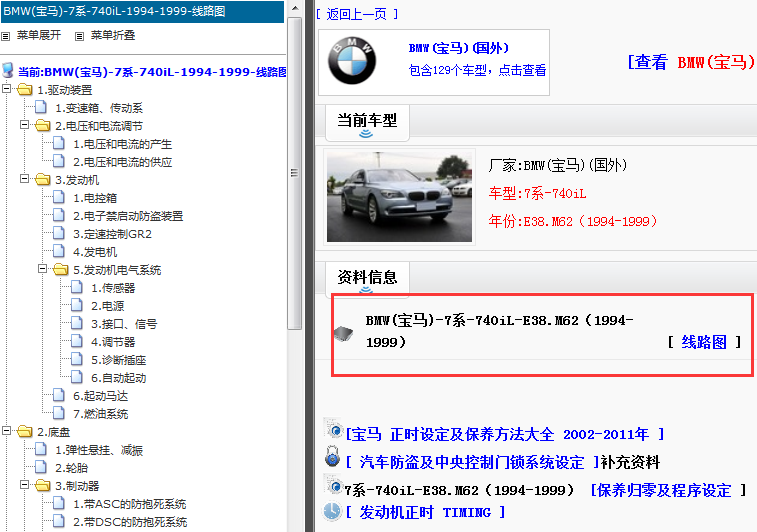Open tree item 2.带DSC的防抱死系统
Viewport: 757px width, 532px height.
pos(130,522)
